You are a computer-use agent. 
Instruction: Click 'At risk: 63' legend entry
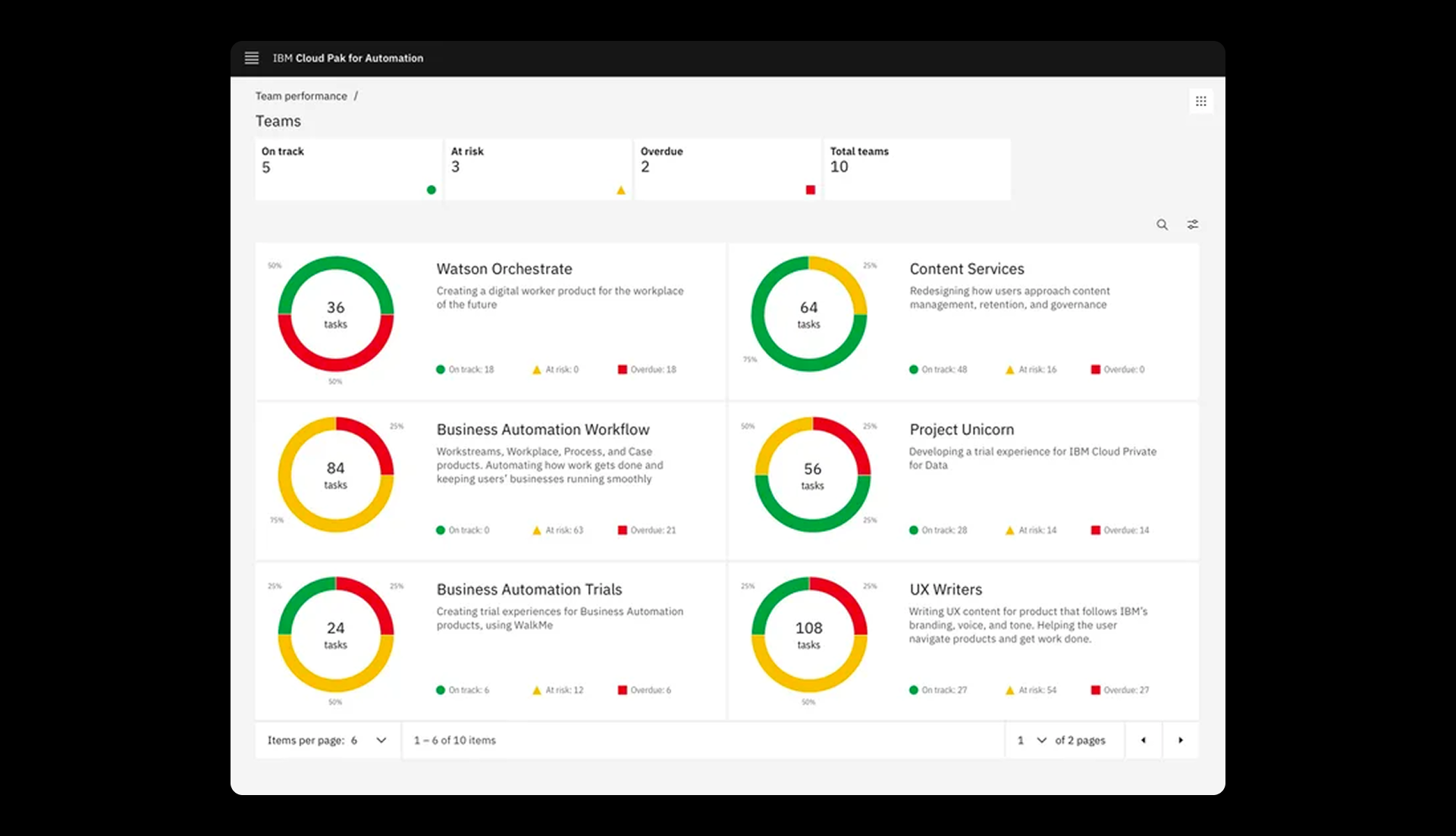(x=558, y=531)
